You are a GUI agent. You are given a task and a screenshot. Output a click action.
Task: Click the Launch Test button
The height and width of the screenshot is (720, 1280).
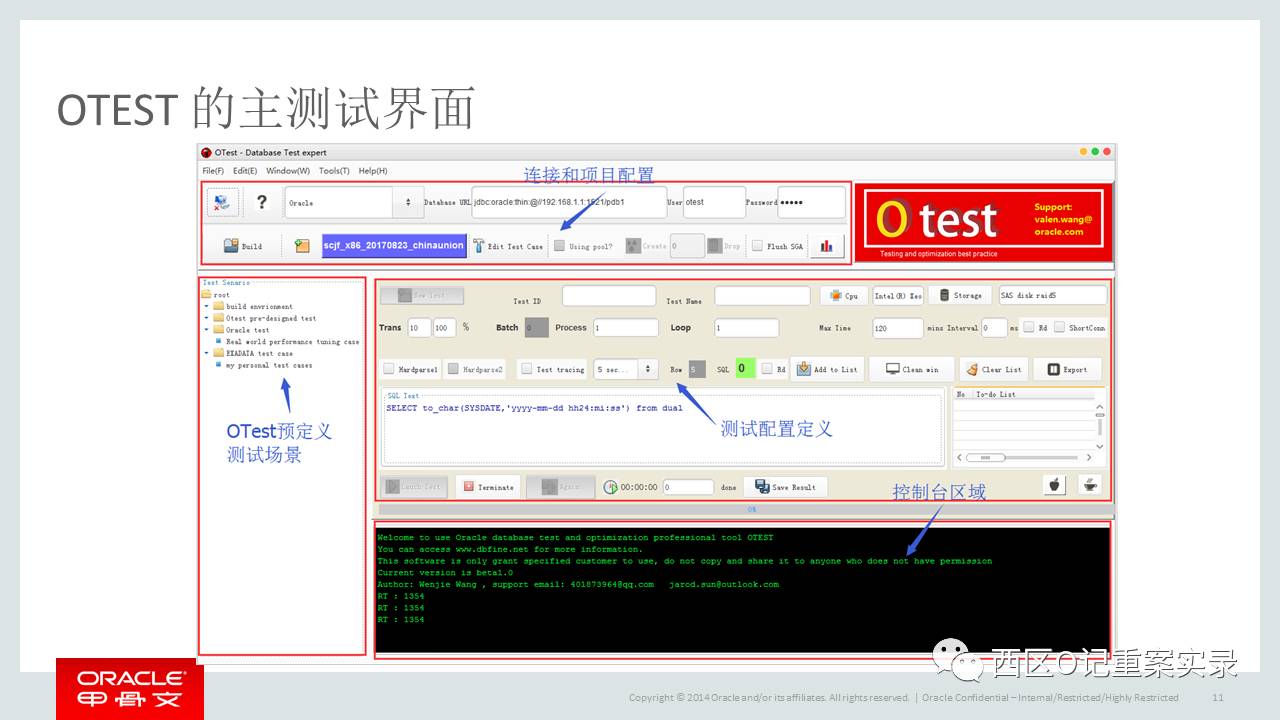pos(414,487)
